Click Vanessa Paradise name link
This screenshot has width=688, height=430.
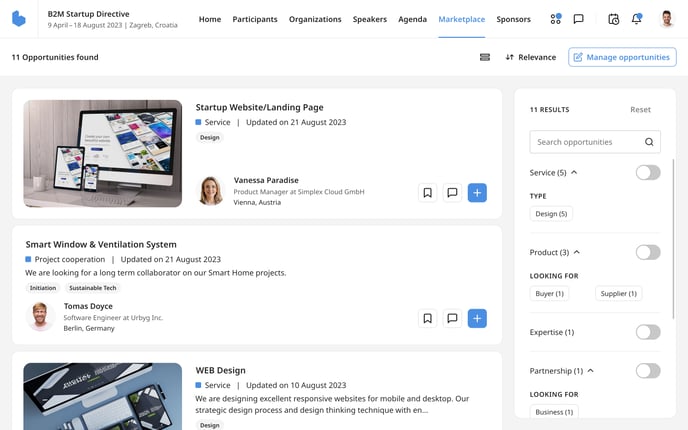click(x=266, y=180)
